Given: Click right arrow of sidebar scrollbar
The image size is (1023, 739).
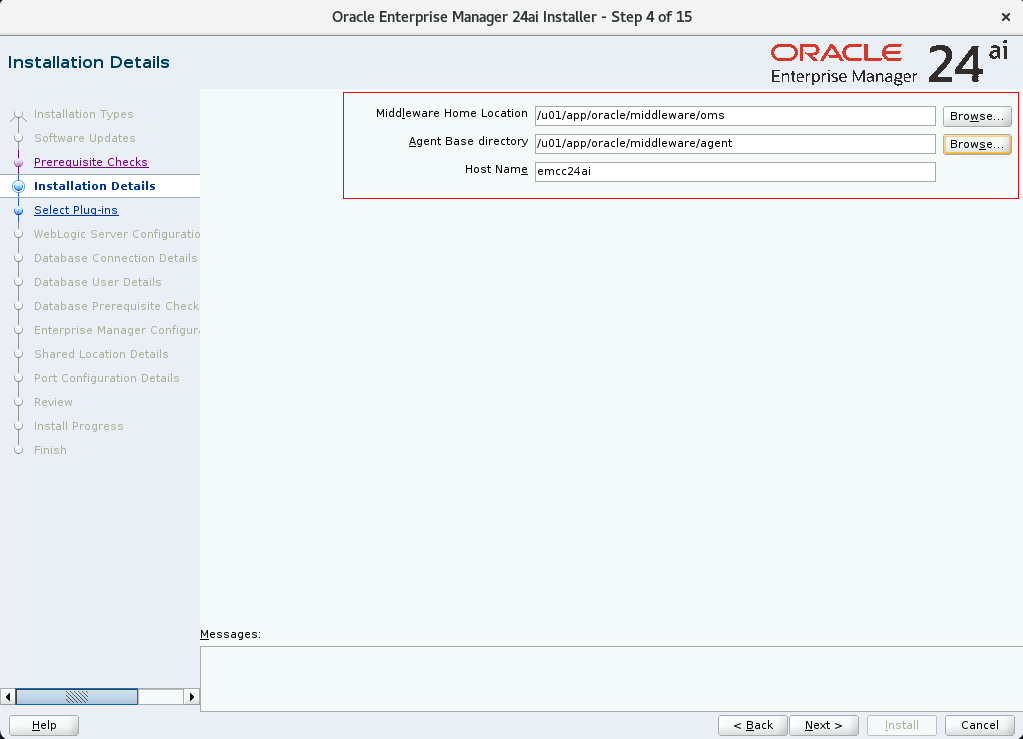Looking at the screenshot, I should click(191, 697).
